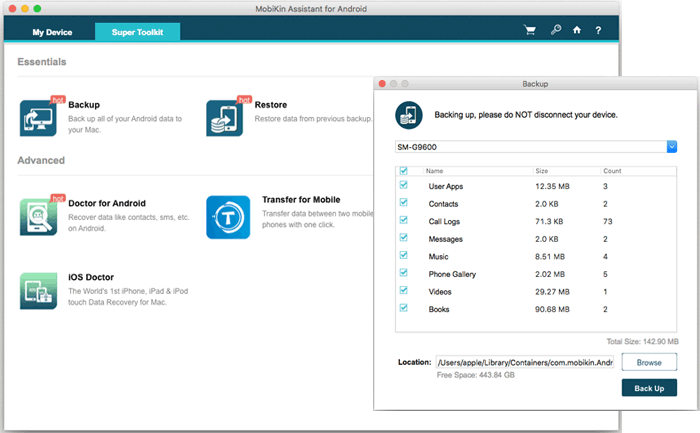This screenshot has height=433, width=700.
Task: Uncheck the Music checkbox
Action: (404, 255)
